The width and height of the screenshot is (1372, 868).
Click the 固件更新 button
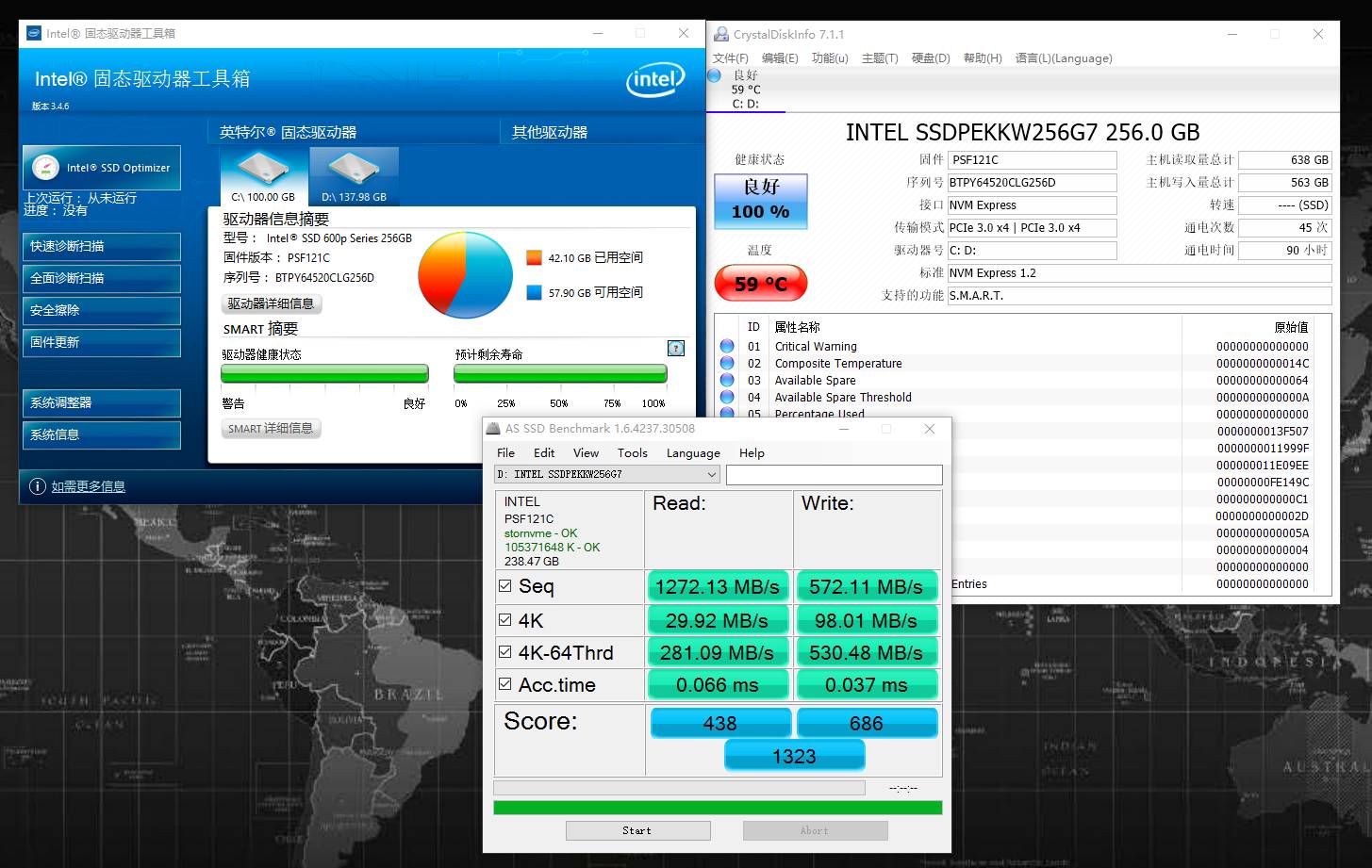click(102, 342)
